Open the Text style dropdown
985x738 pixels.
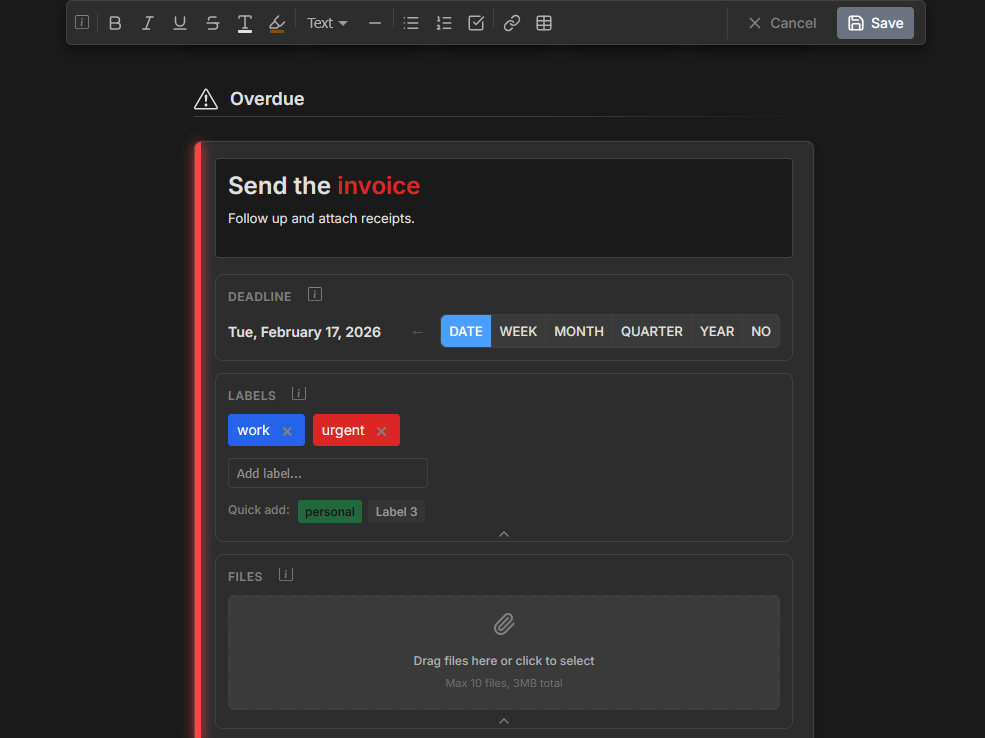tap(326, 22)
